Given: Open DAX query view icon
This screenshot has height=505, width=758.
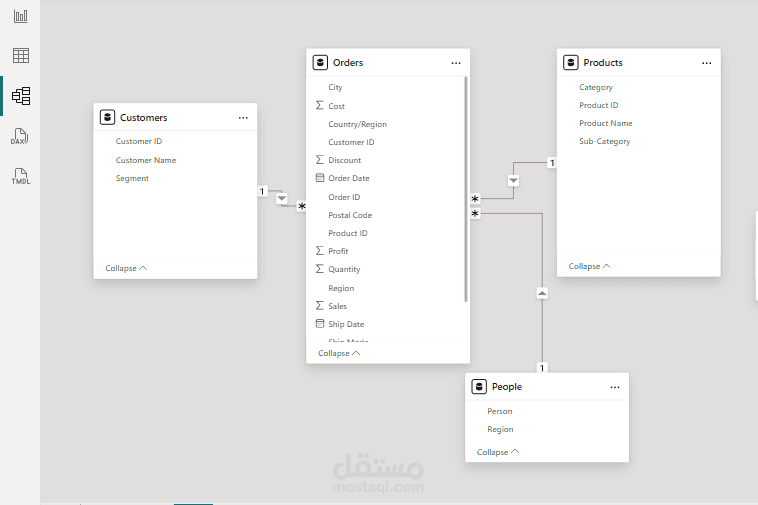Looking at the screenshot, I should coord(20,136).
